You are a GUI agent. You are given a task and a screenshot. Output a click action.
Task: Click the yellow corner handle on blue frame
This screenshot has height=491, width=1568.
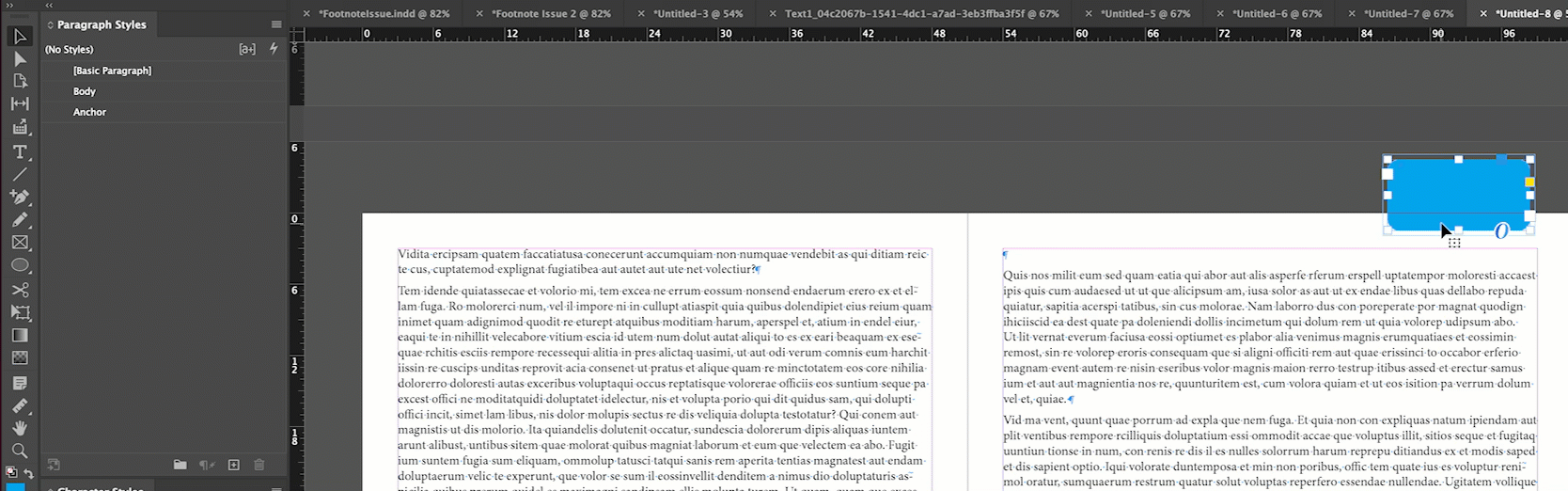(x=1529, y=182)
